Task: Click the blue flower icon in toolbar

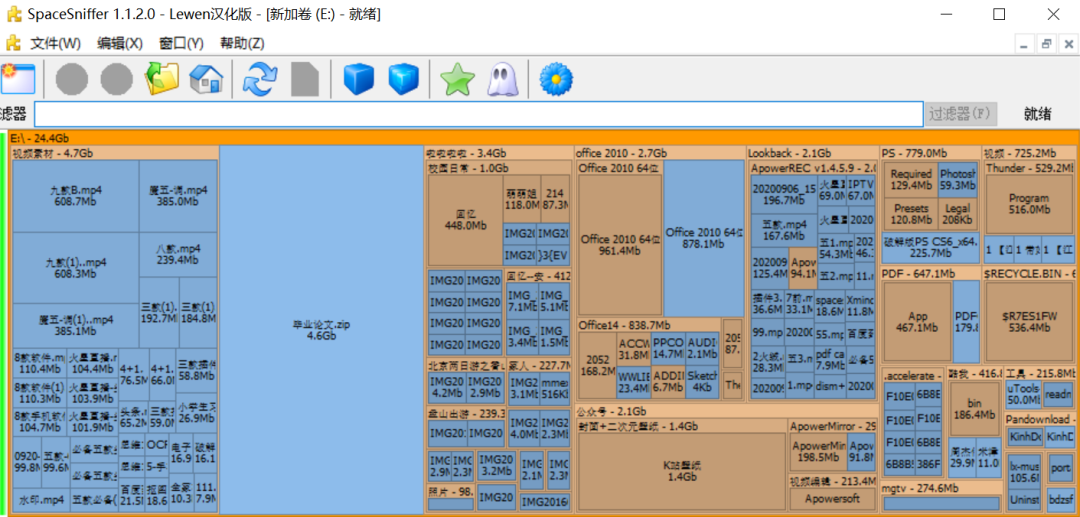Action: pyautogui.click(x=556, y=79)
